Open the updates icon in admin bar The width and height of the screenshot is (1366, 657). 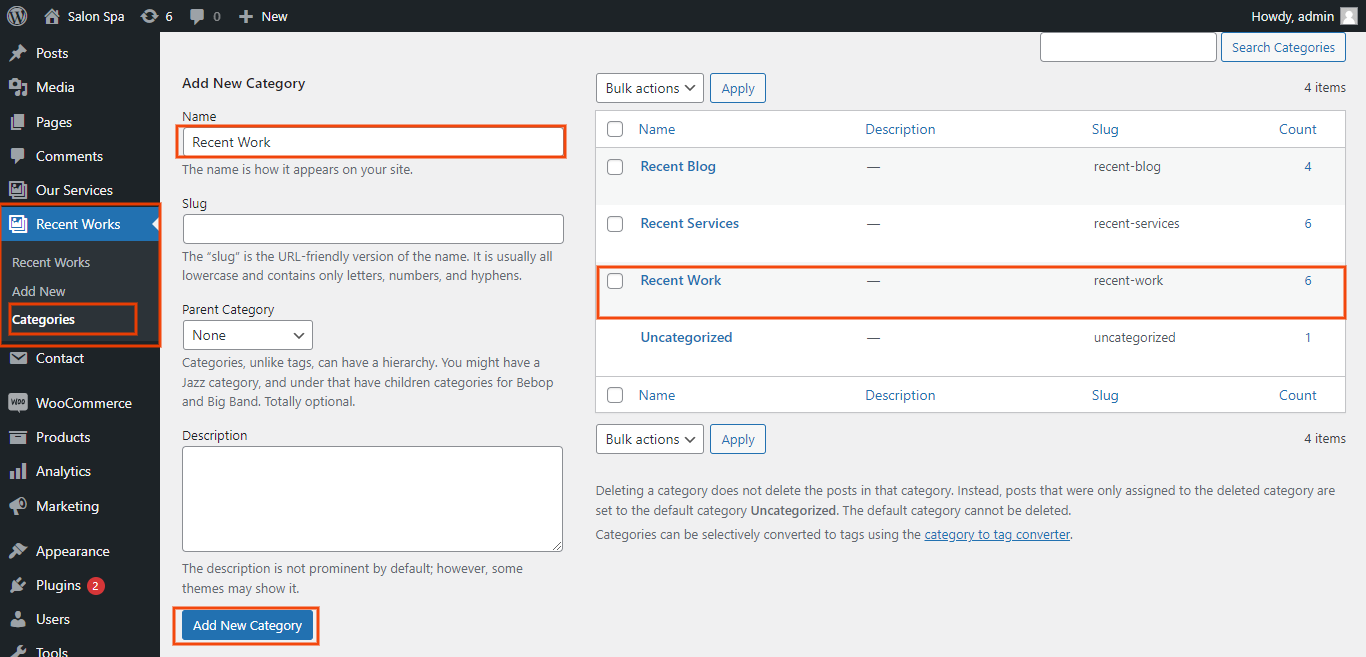pos(149,16)
